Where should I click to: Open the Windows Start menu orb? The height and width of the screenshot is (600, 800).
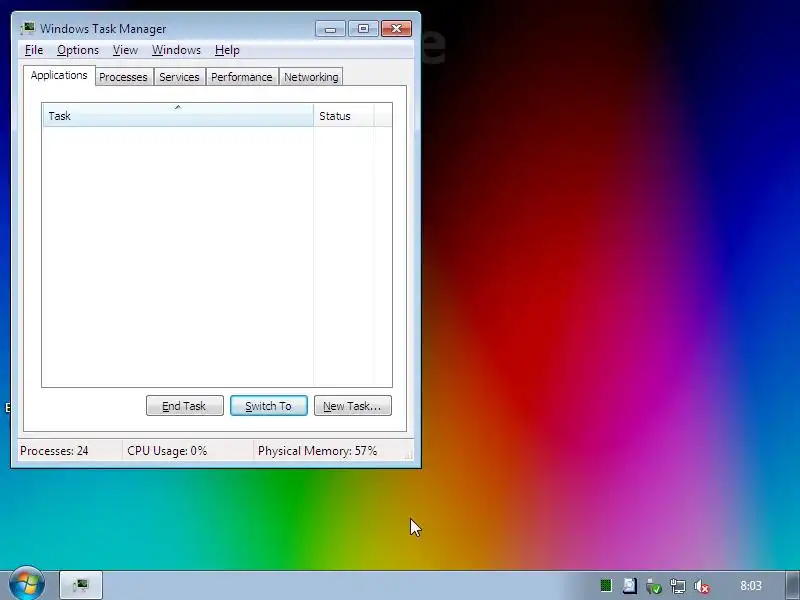(x=27, y=584)
